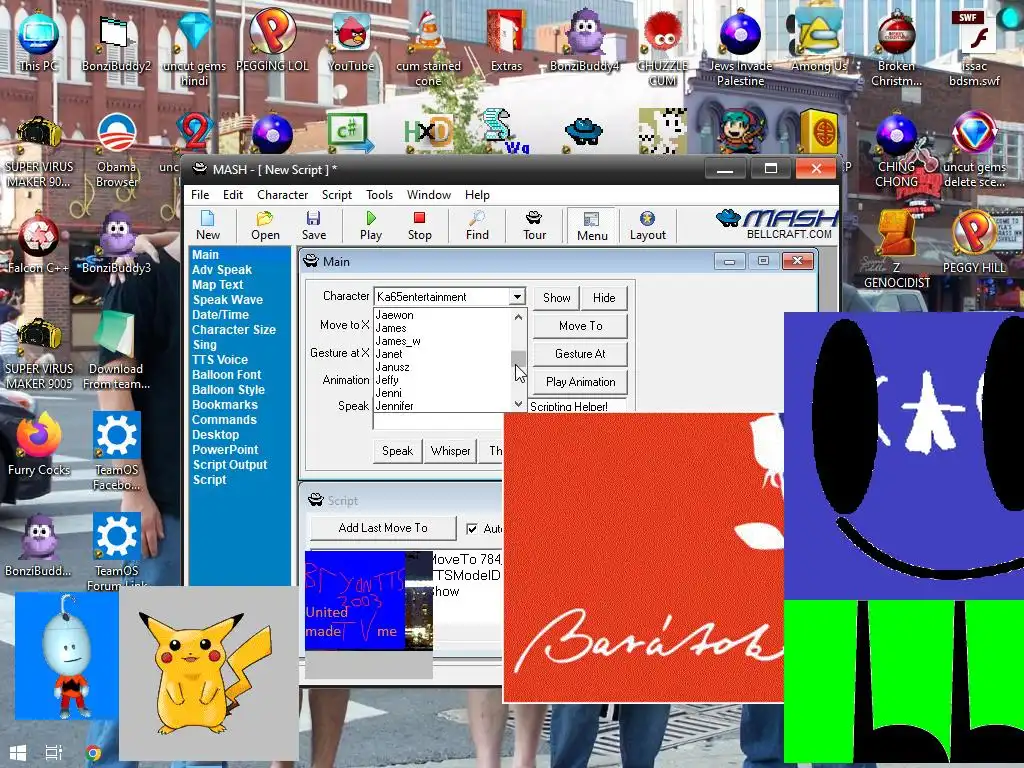Screen dimensions: 1024x768
Task: Click the Whisper button
Action: [451, 451]
